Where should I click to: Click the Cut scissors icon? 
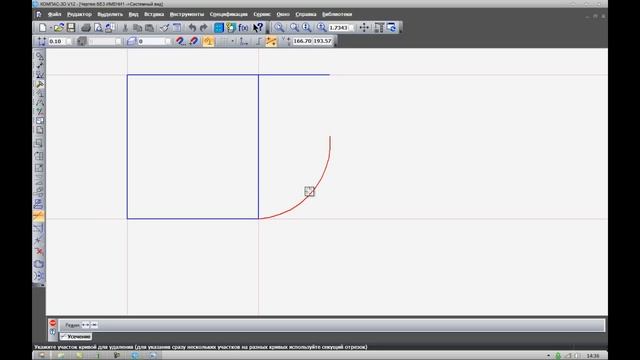(x=125, y=28)
